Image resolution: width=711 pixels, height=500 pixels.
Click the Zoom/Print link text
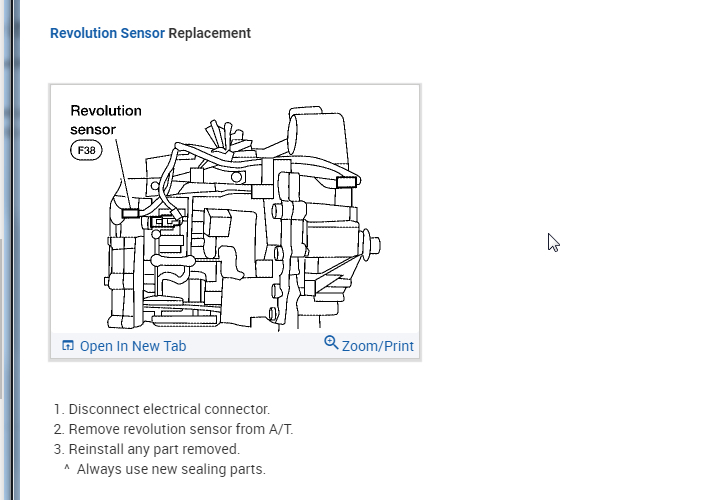pos(377,346)
